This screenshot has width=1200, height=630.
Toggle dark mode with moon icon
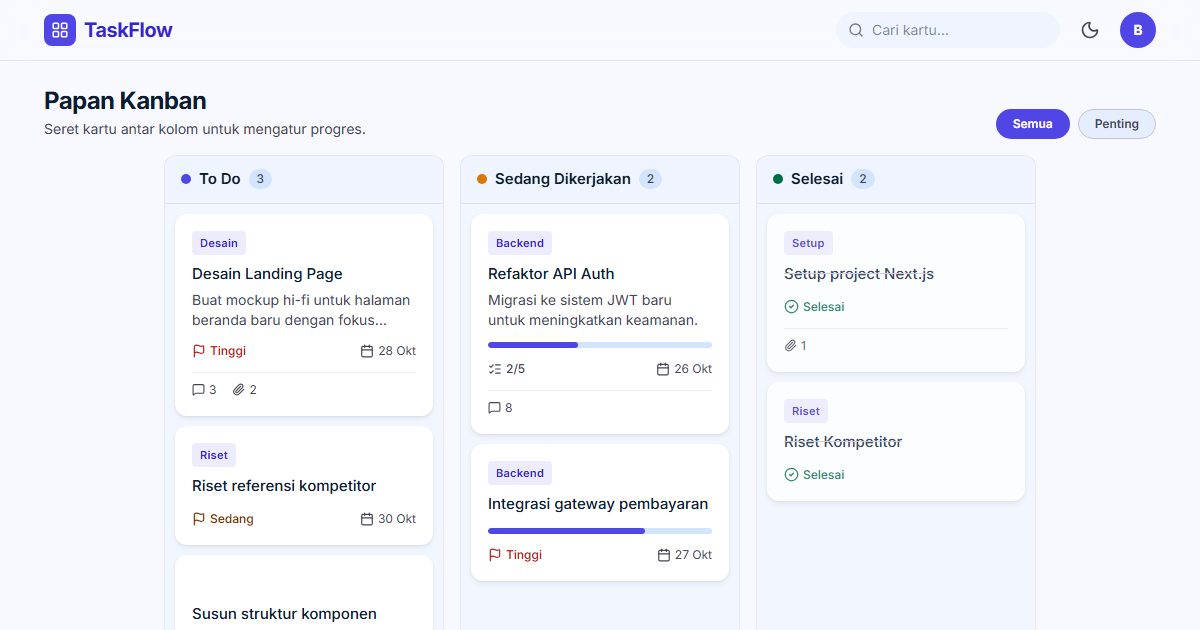[1090, 30]
